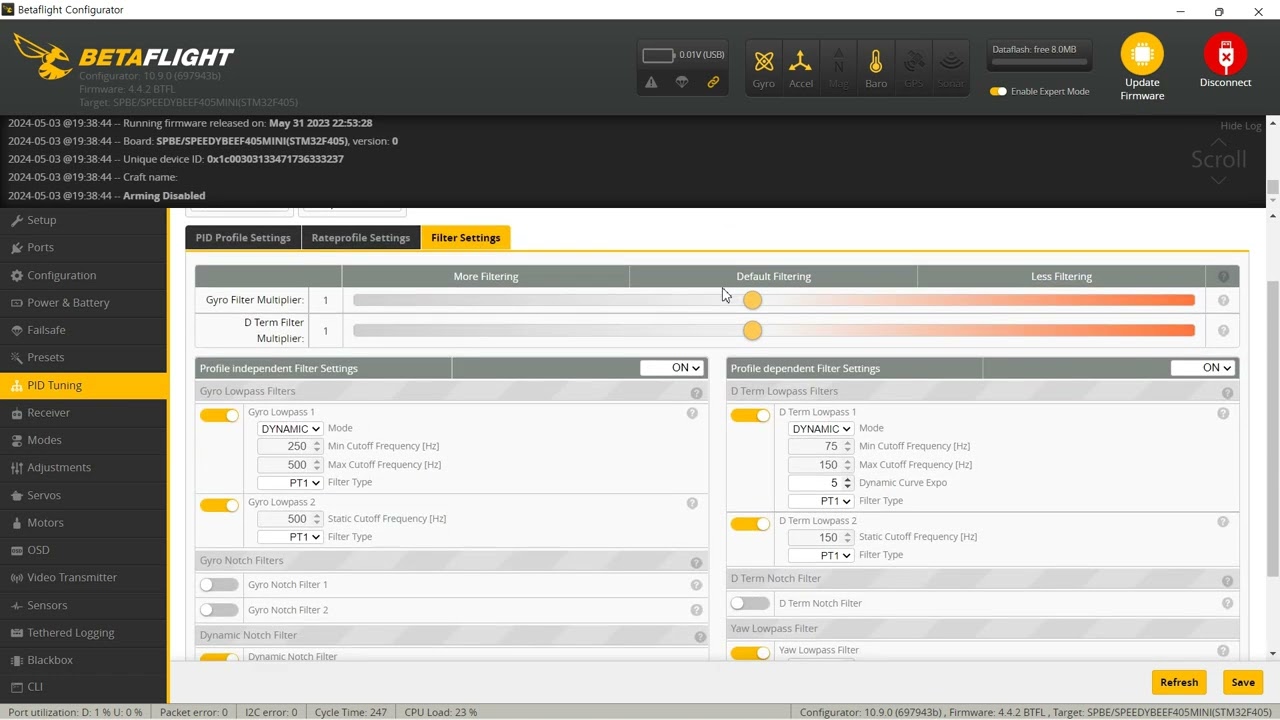Open D Term Lowpass 1 Mode dropdown

(x=821, y=429)
